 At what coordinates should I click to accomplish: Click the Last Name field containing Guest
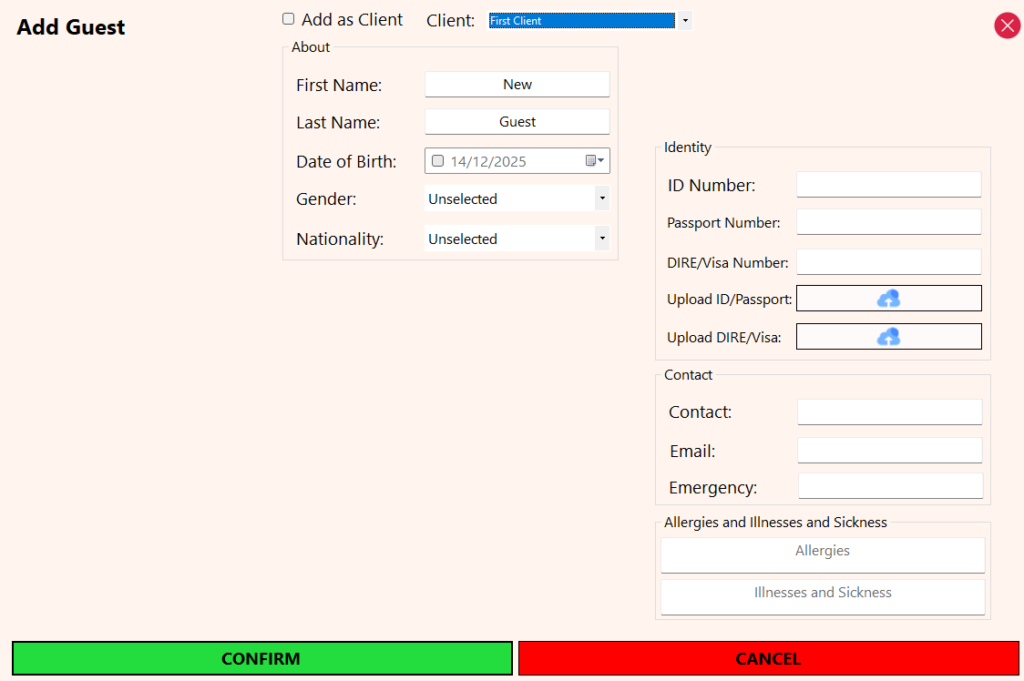point(517,122)
